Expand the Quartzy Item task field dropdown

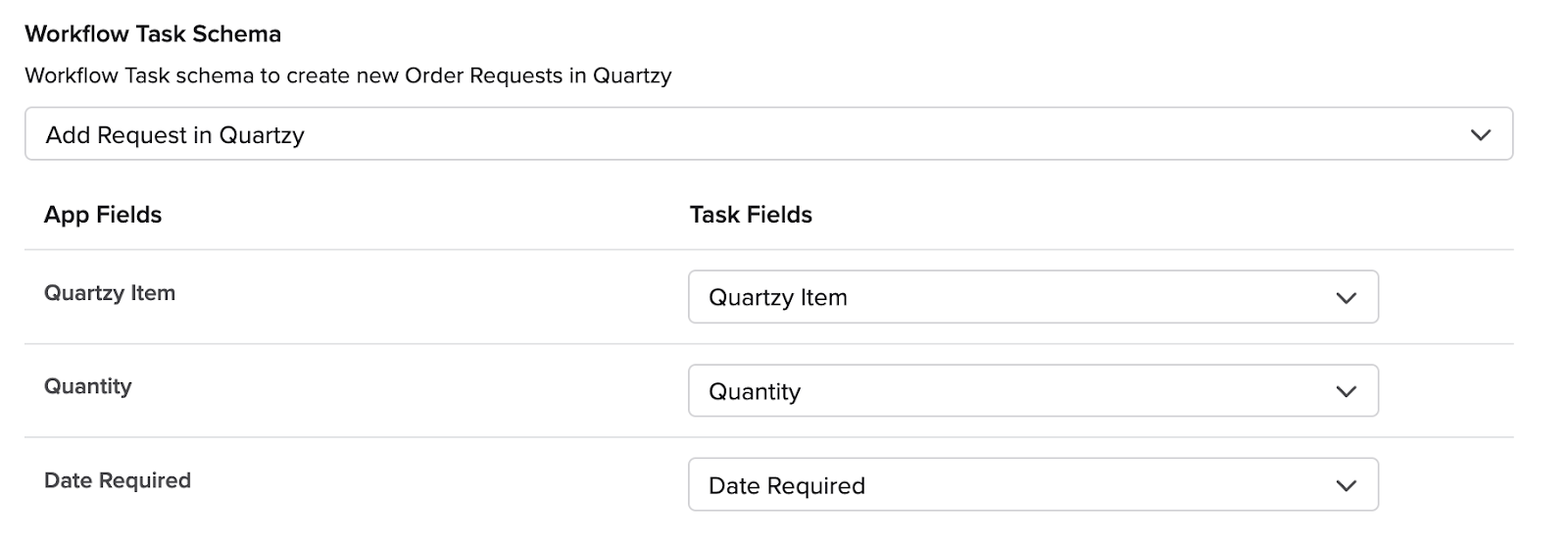click(1033, 297)
